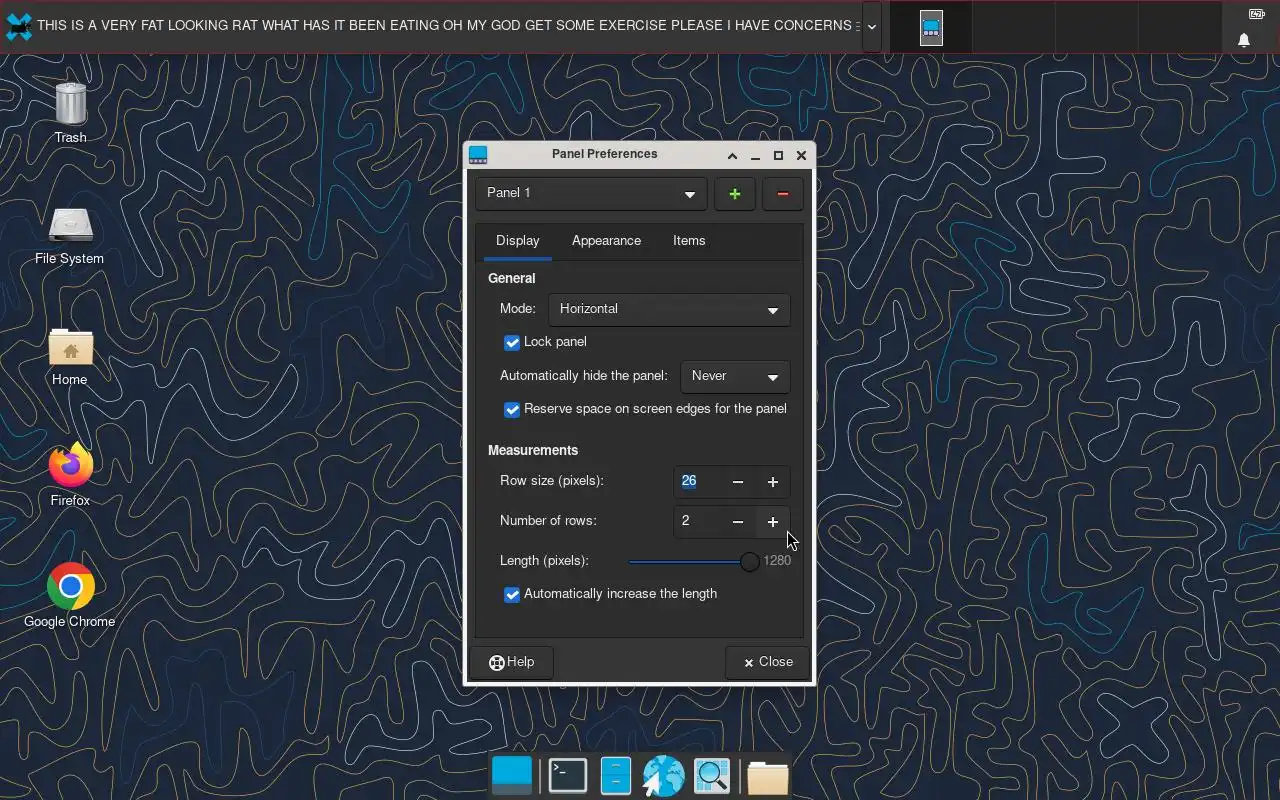Switch to the Appearance tab
1280x800 pixels.
(x=606, y=241)
